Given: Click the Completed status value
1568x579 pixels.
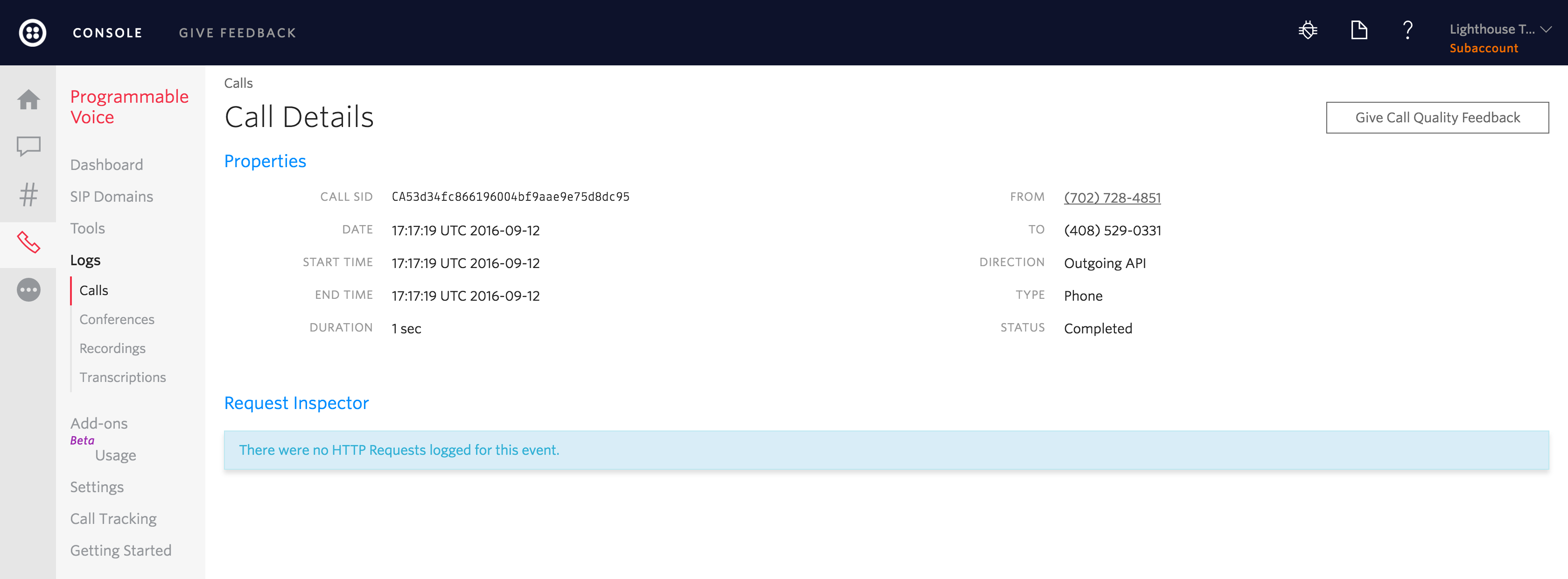Looking at the screenshot, I should pyautogui.click(x=1098, y=329).
